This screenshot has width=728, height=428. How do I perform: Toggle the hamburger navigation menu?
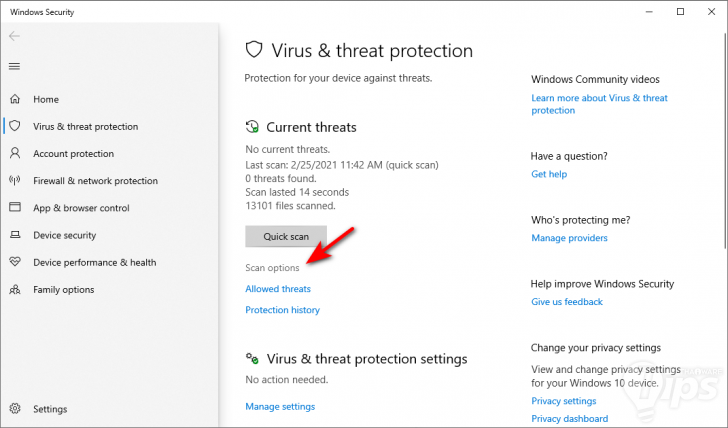14,66
